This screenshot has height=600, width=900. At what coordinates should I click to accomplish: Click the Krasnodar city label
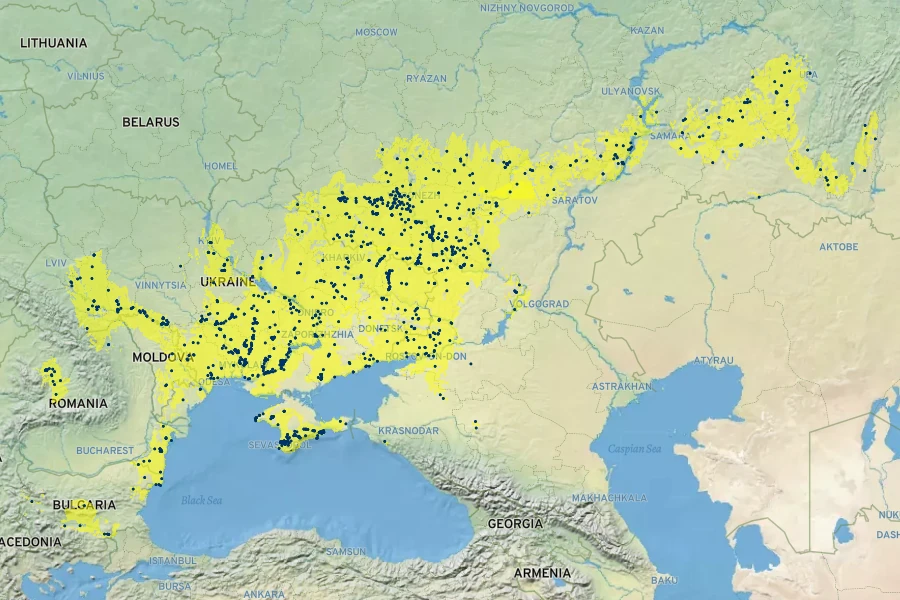coord(410,430)
